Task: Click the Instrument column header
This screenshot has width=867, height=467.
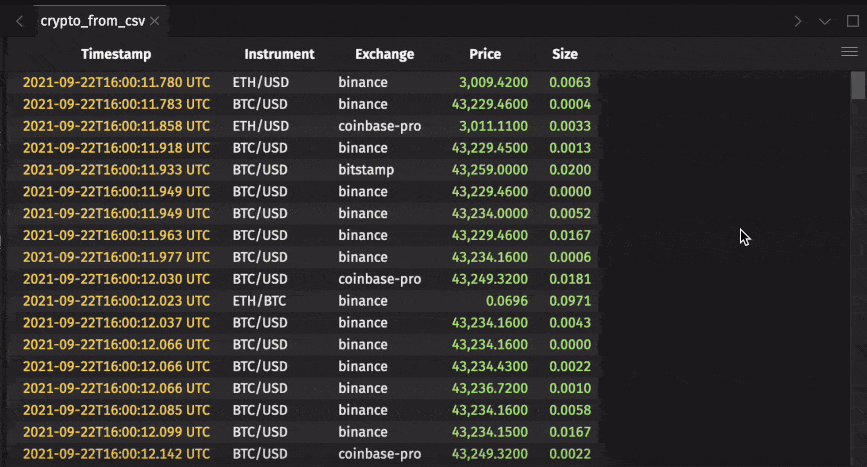Action: click(279, 54)
